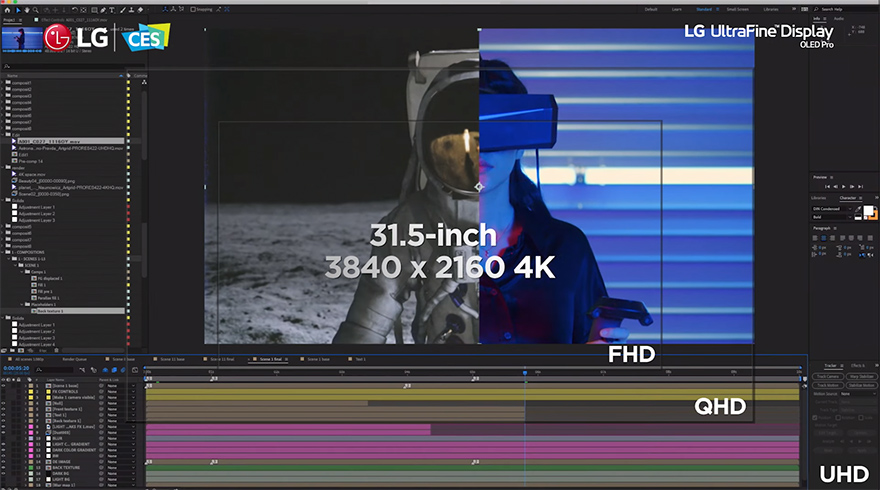Select the Rectangle shape tool
Image resolution: width=880 pixels, height=490 pixels.
click(94, 10)
